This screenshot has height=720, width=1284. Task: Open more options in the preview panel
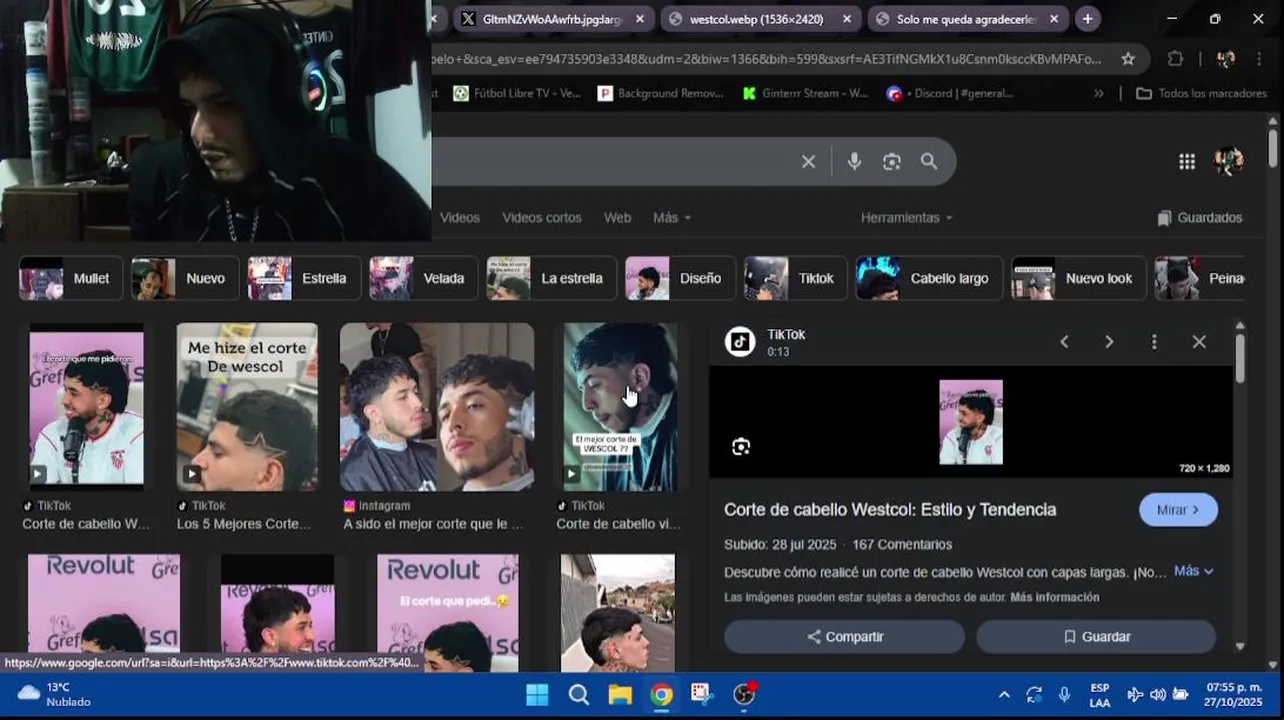coord(1154,342)
